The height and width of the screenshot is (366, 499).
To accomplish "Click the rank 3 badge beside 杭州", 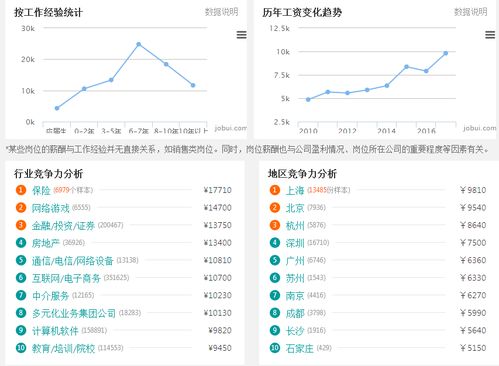I will (x=275, y=225).
